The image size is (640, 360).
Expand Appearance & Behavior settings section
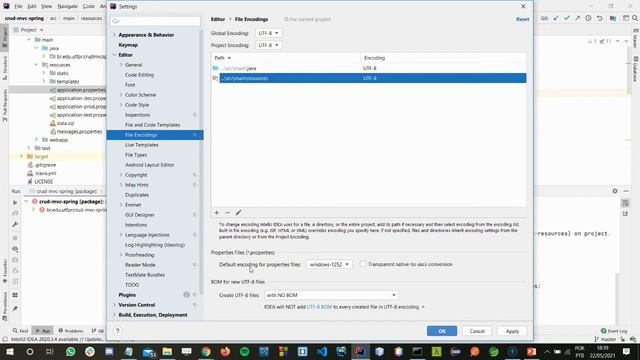[114, 35]
